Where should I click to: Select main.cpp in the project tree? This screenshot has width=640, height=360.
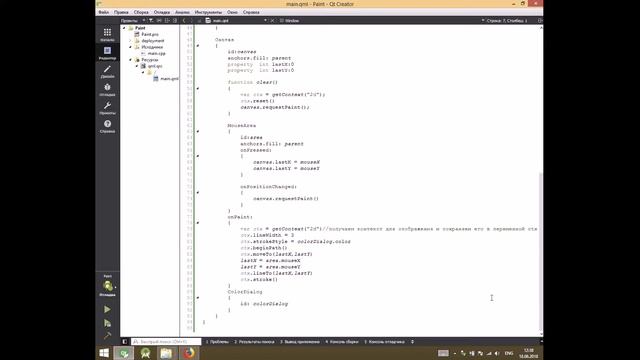(x=156, y=53)
